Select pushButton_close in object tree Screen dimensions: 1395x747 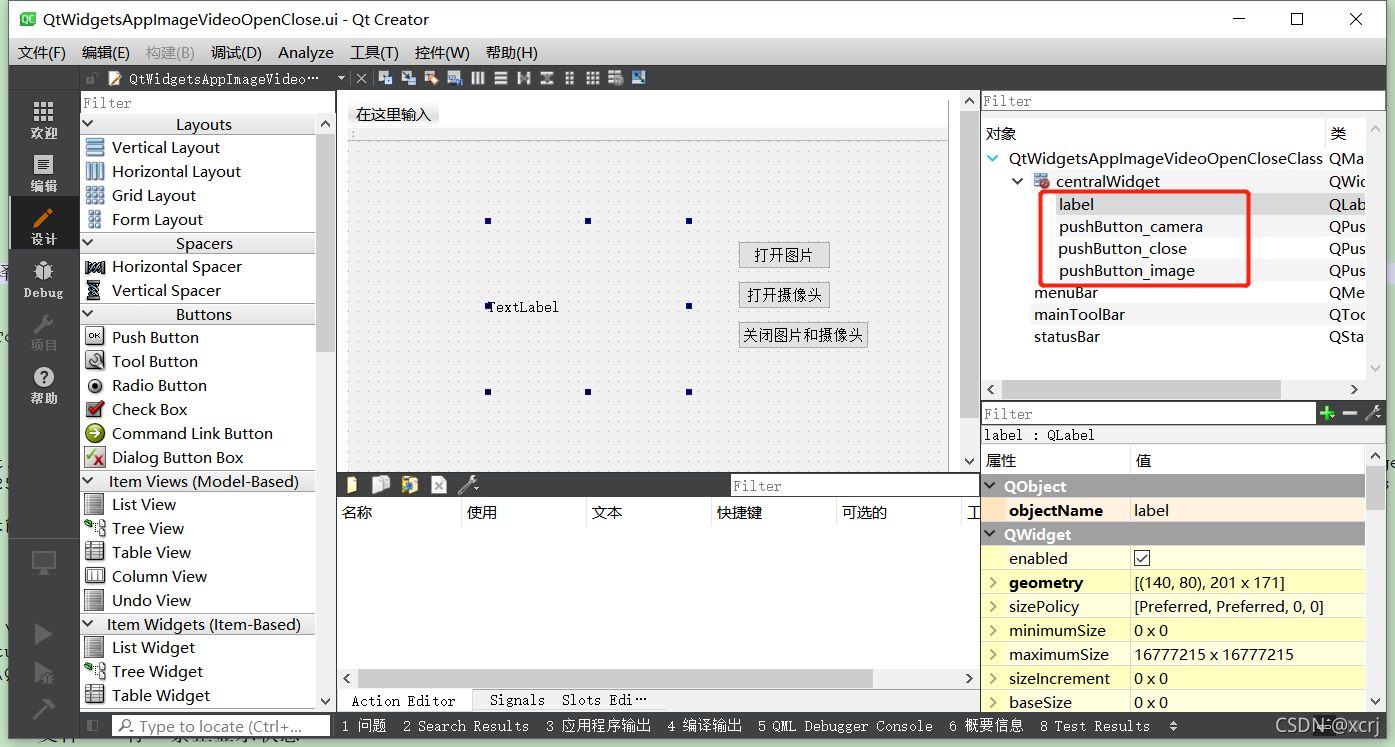point(1123,248)
